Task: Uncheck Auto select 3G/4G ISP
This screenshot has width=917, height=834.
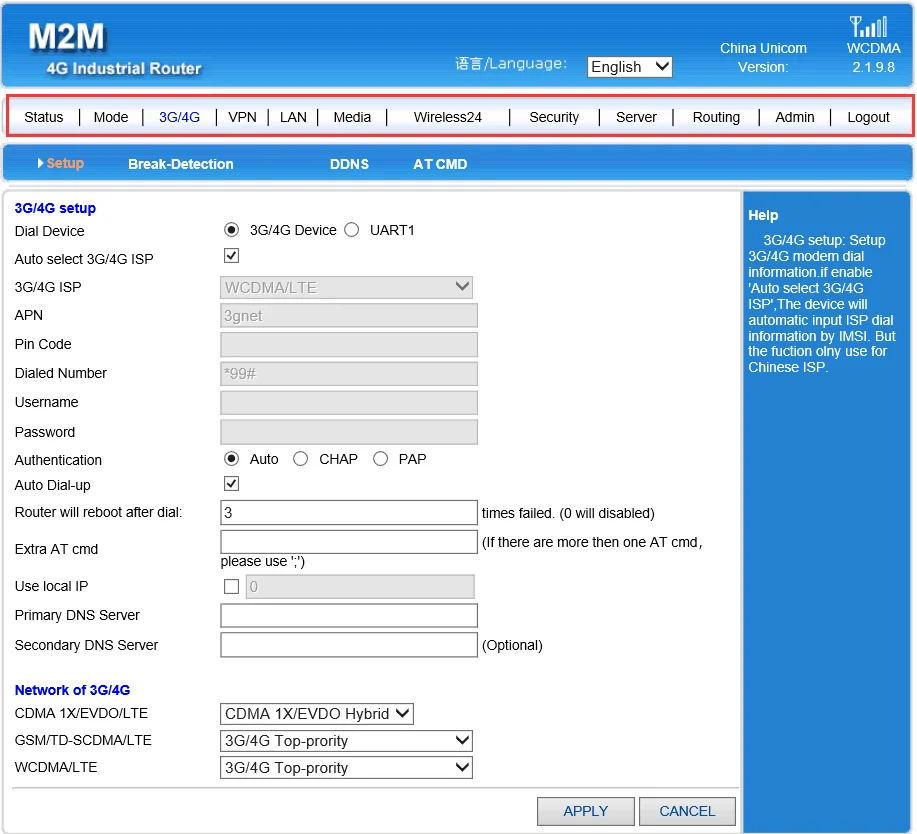Action: [x=231, y=257]
